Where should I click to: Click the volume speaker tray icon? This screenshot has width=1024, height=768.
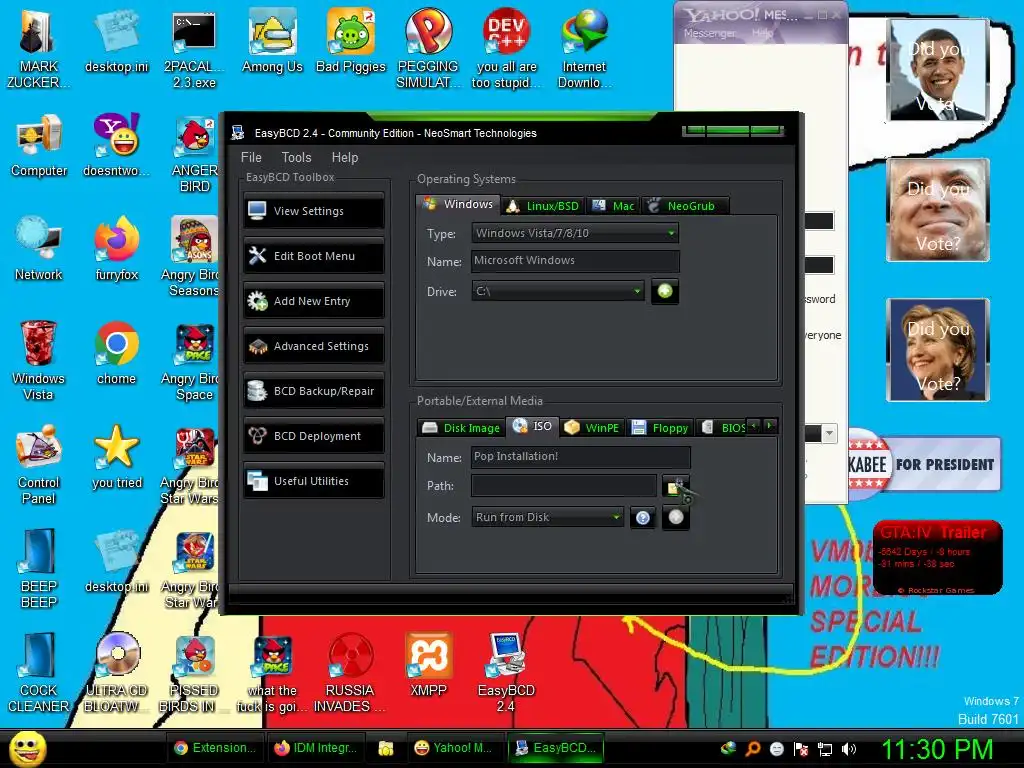(848, 749)
